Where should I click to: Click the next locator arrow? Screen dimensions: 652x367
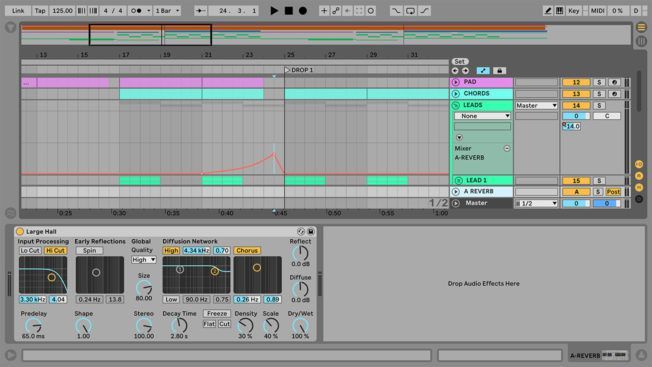click(465, 71)
